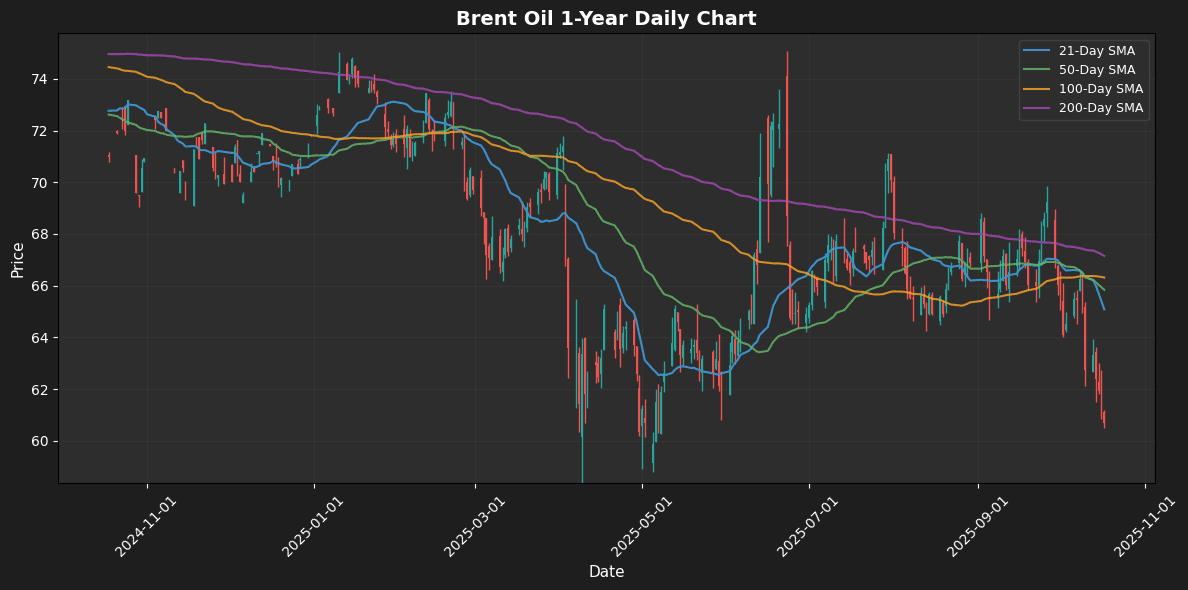Select the 21-Day SMA legend label

[x=1097, y=51]
